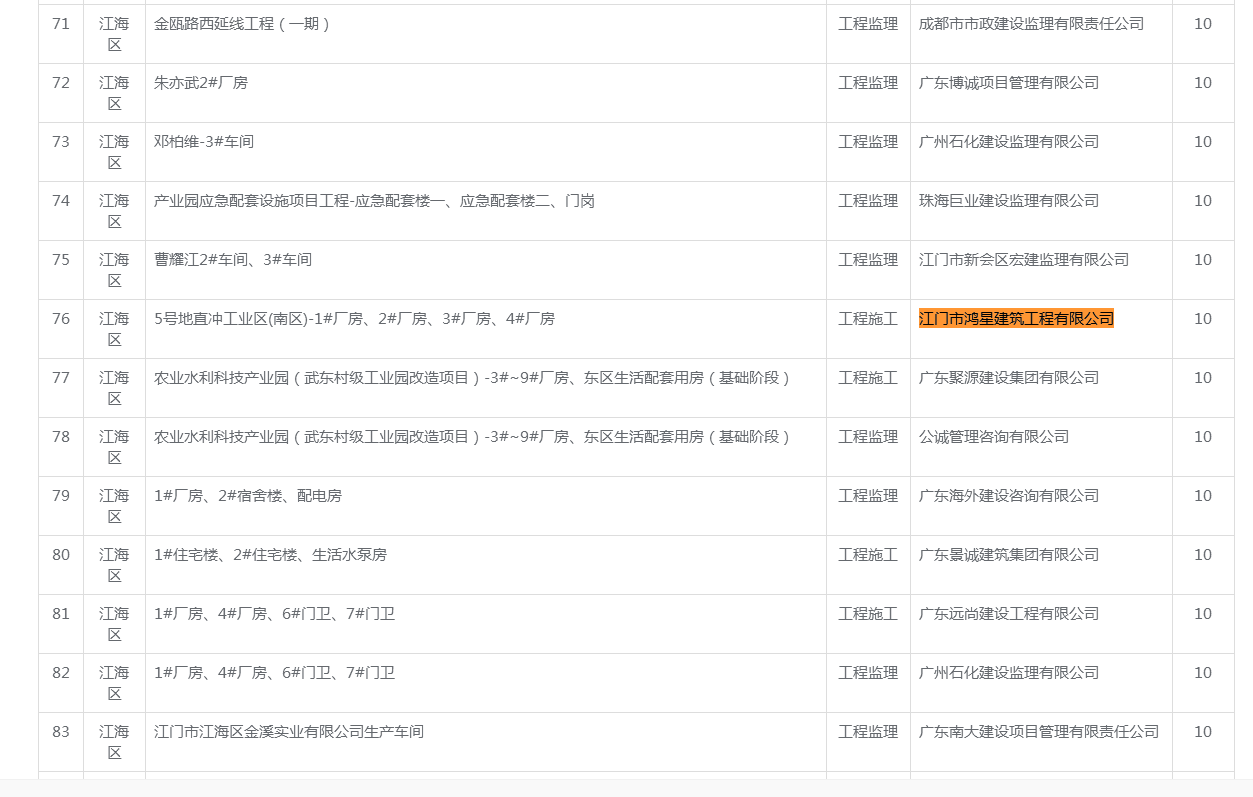
Task: Click 工程施工 type in row 80
Action: click(x=868, y=555)
